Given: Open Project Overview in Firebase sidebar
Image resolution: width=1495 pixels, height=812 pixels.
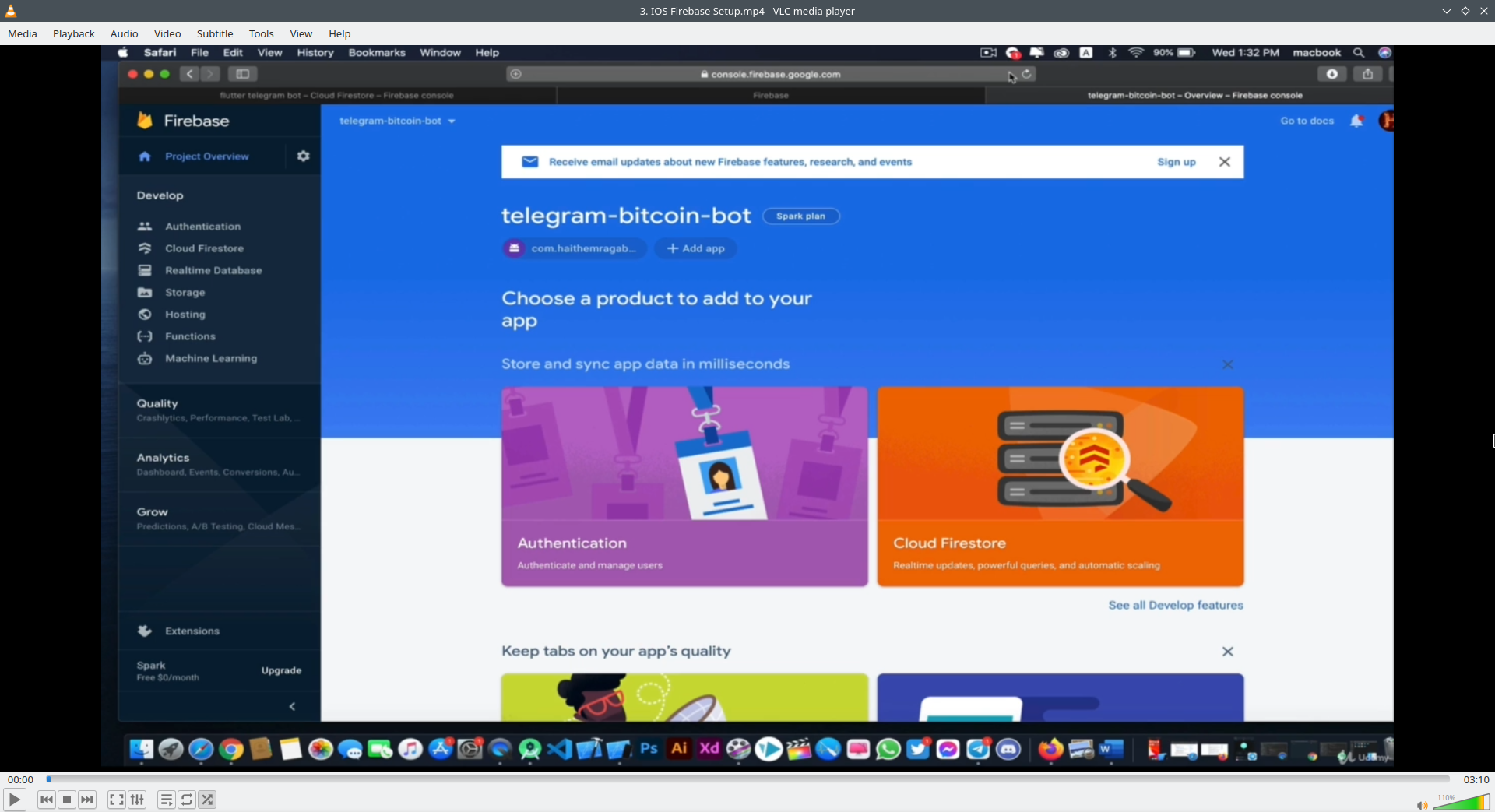Looking at the screenshot, I should [x=206, y=156].
